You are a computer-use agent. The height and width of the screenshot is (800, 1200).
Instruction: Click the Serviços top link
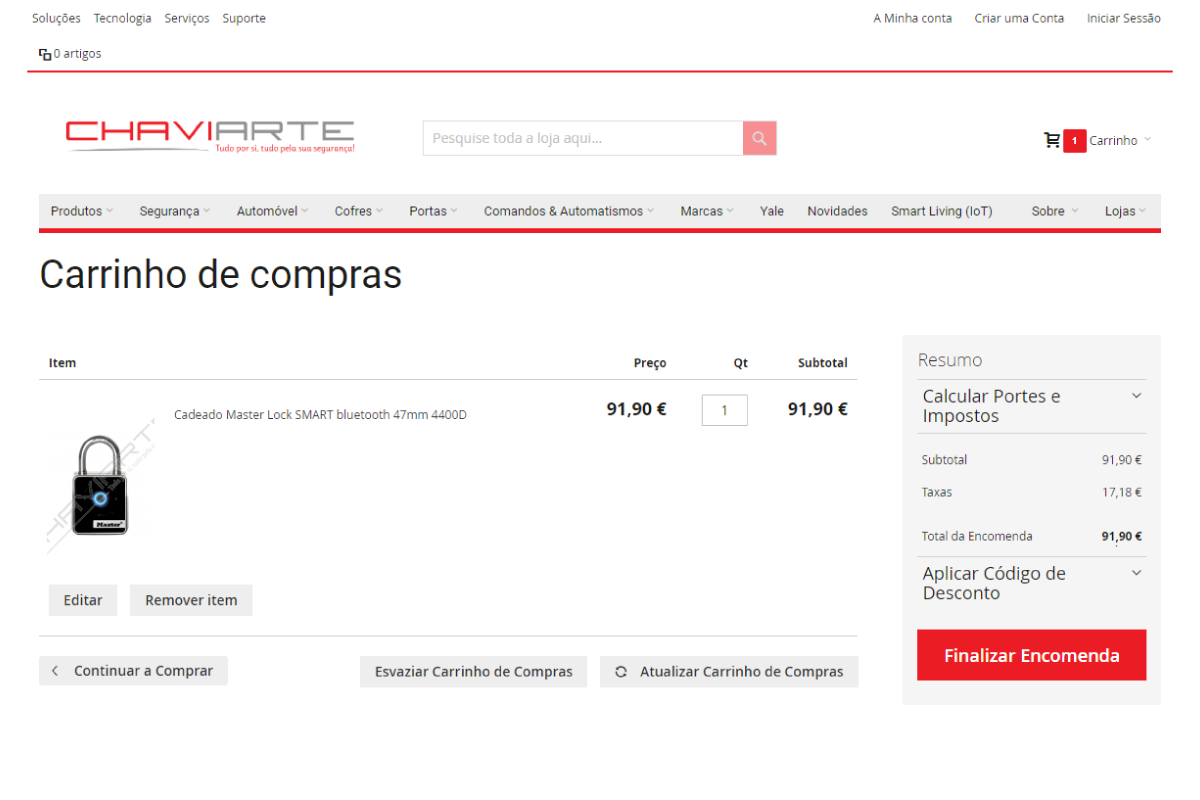(x=187, y=18)
